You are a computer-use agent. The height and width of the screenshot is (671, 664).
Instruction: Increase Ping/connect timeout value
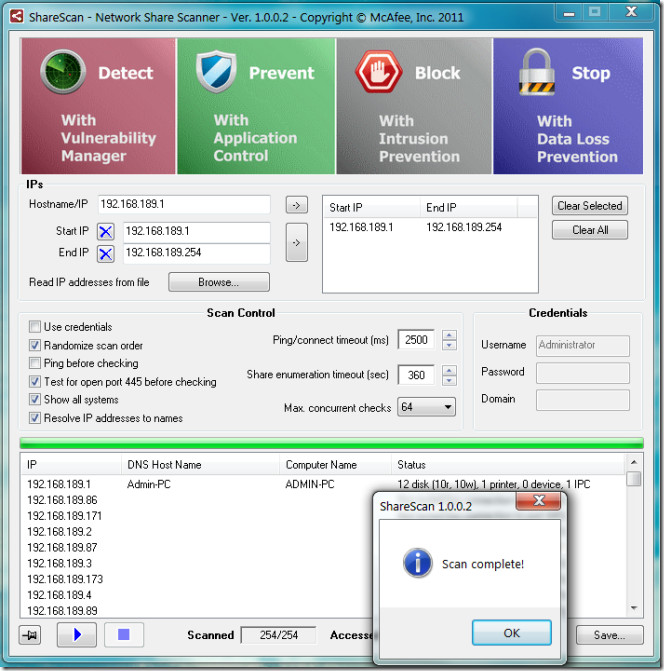pyautogui.click(x=449, y=335)
